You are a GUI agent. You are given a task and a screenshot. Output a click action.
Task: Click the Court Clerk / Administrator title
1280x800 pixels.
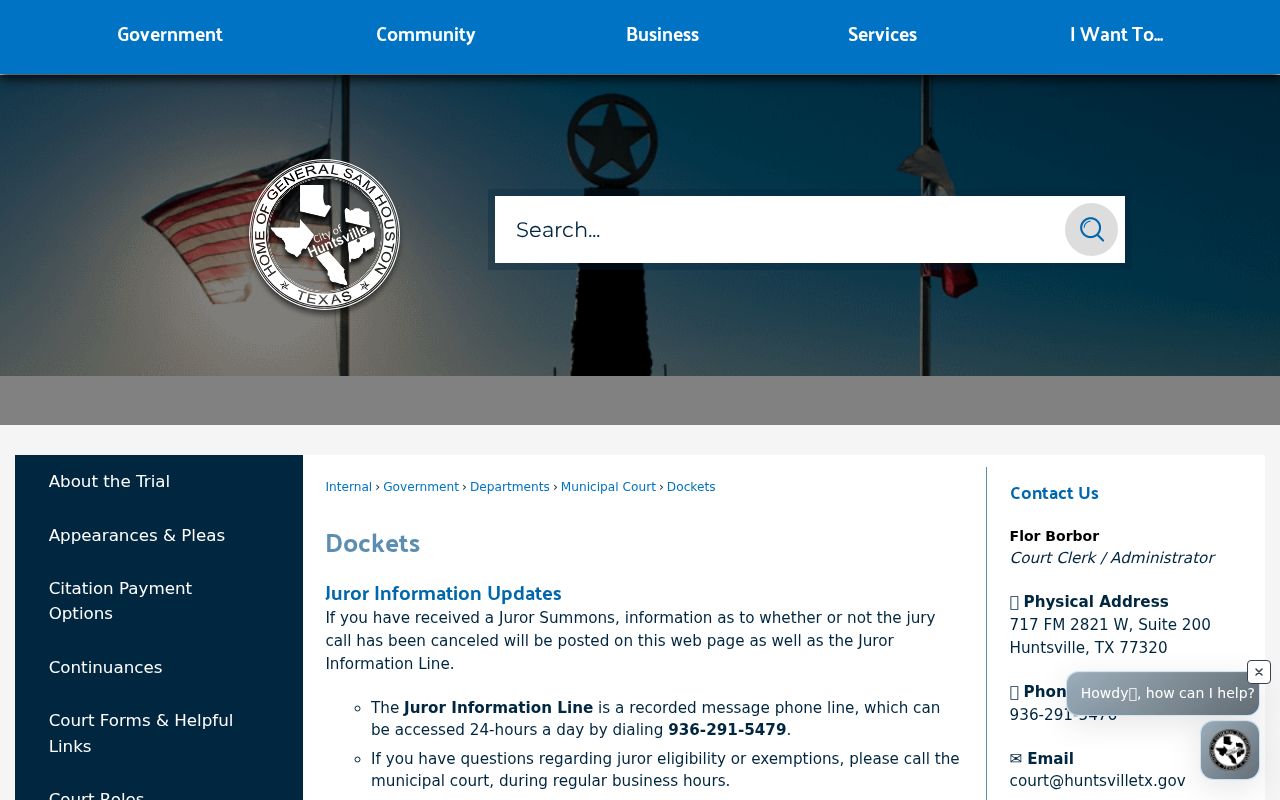click(1112, 558)
